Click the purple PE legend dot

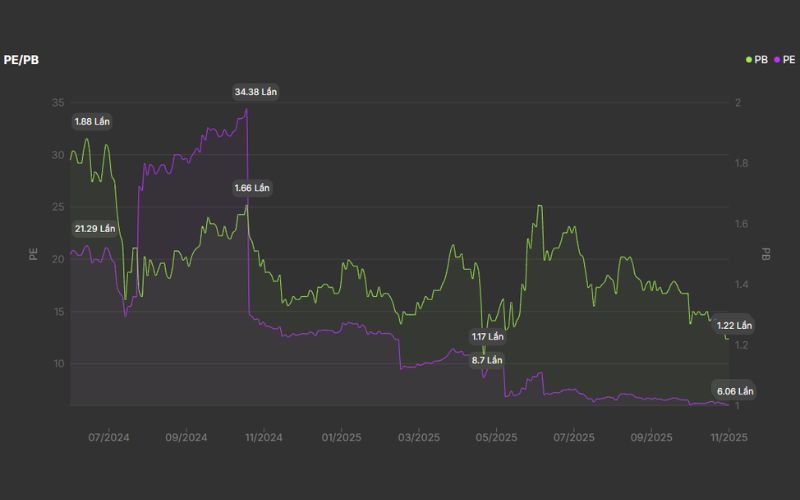coord(777,60)
